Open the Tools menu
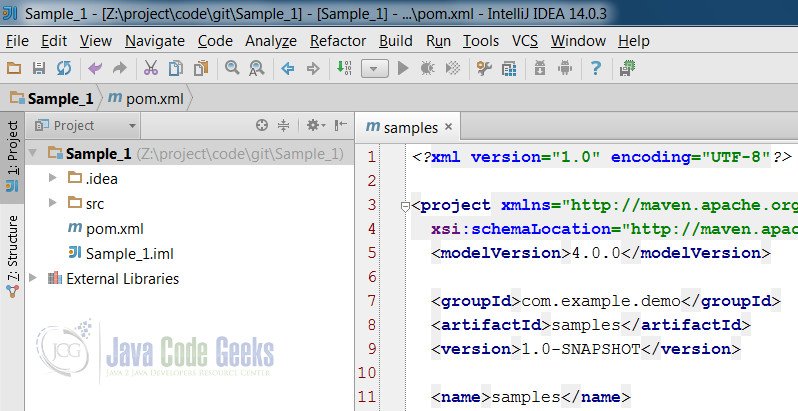This screenshot has height=411, width=798. tap(481, 41)
